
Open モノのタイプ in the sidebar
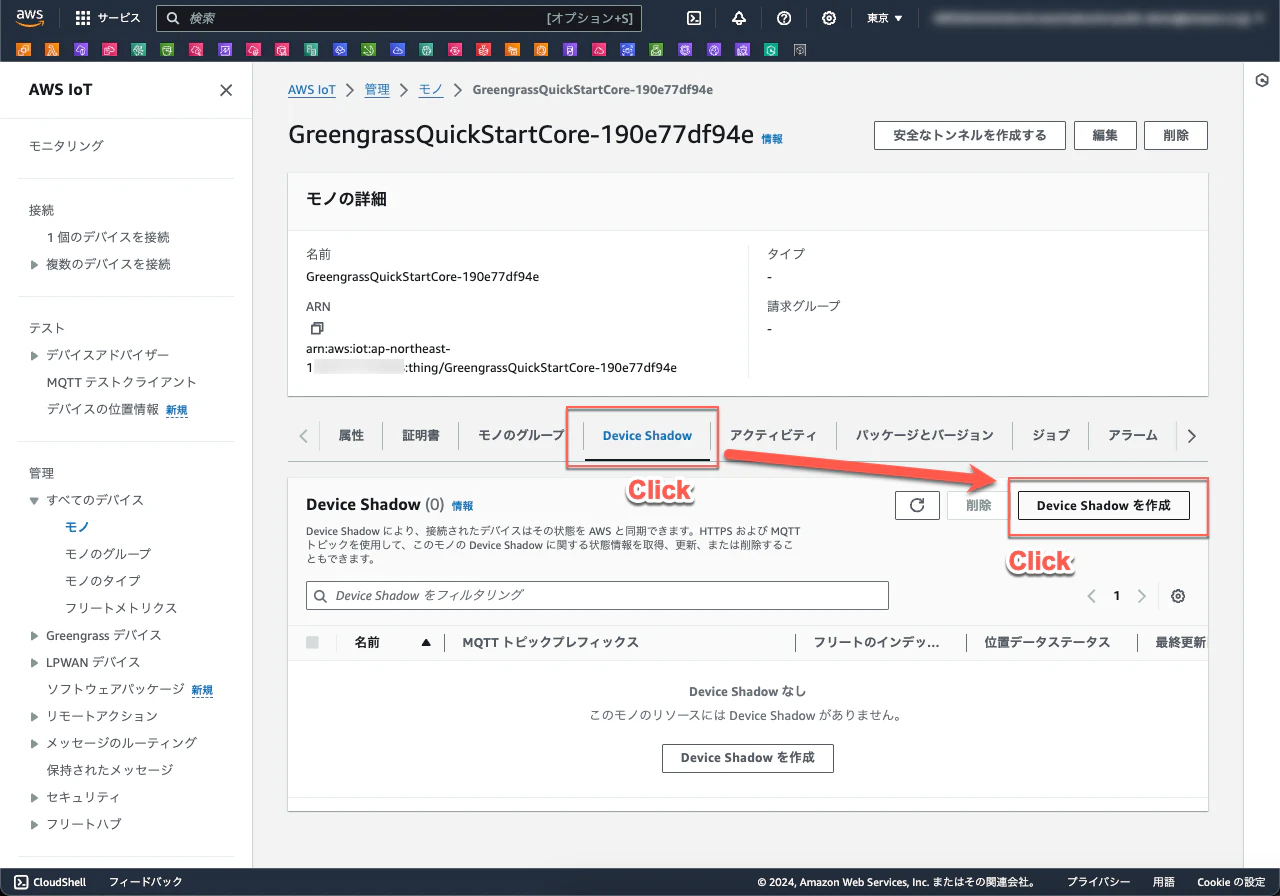102,581
